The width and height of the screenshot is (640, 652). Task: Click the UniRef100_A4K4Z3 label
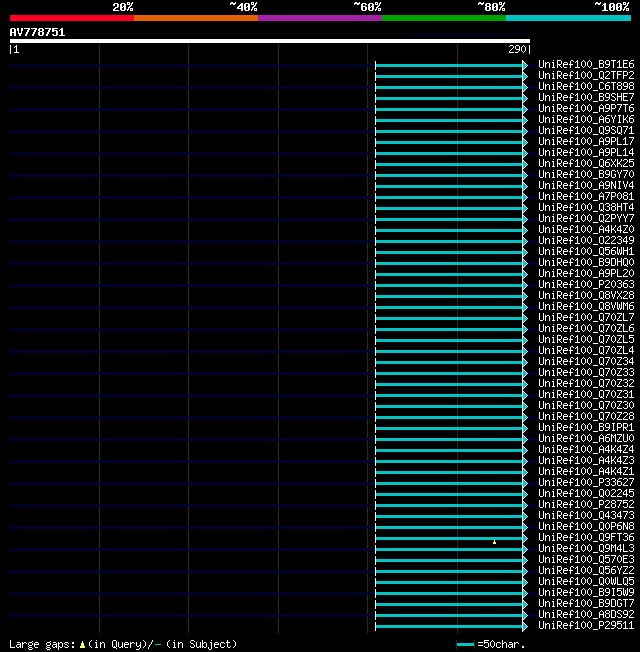[x=586, y=460]
